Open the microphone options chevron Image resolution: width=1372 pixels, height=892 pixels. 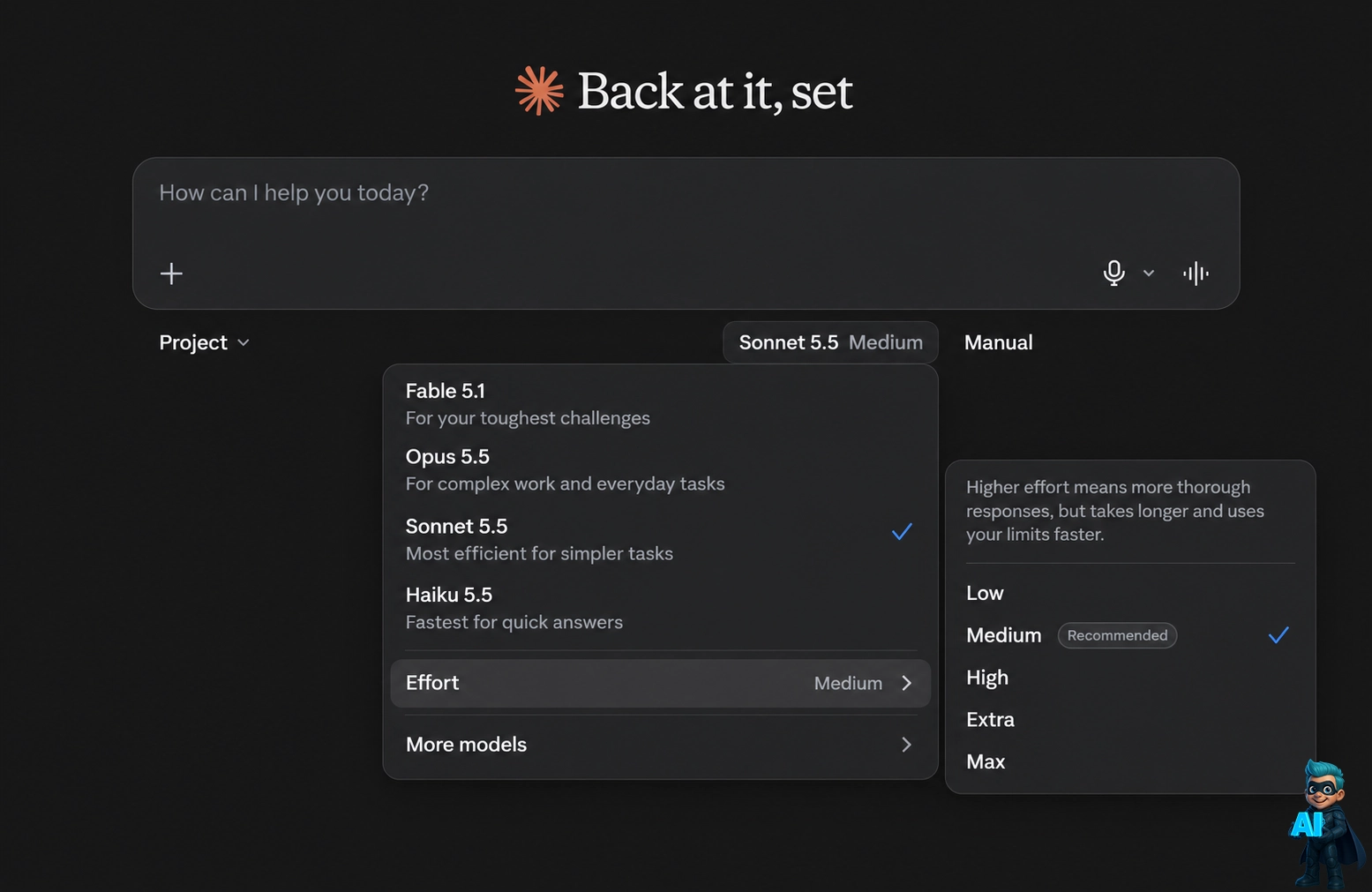(x=1149, y=274)
